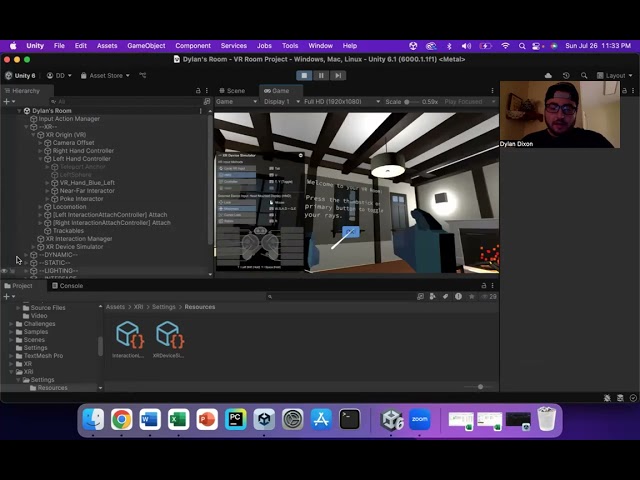The image size is (640, 480).
Task: Toggle the Hierarchy panel lock icon
Action: 198,91
